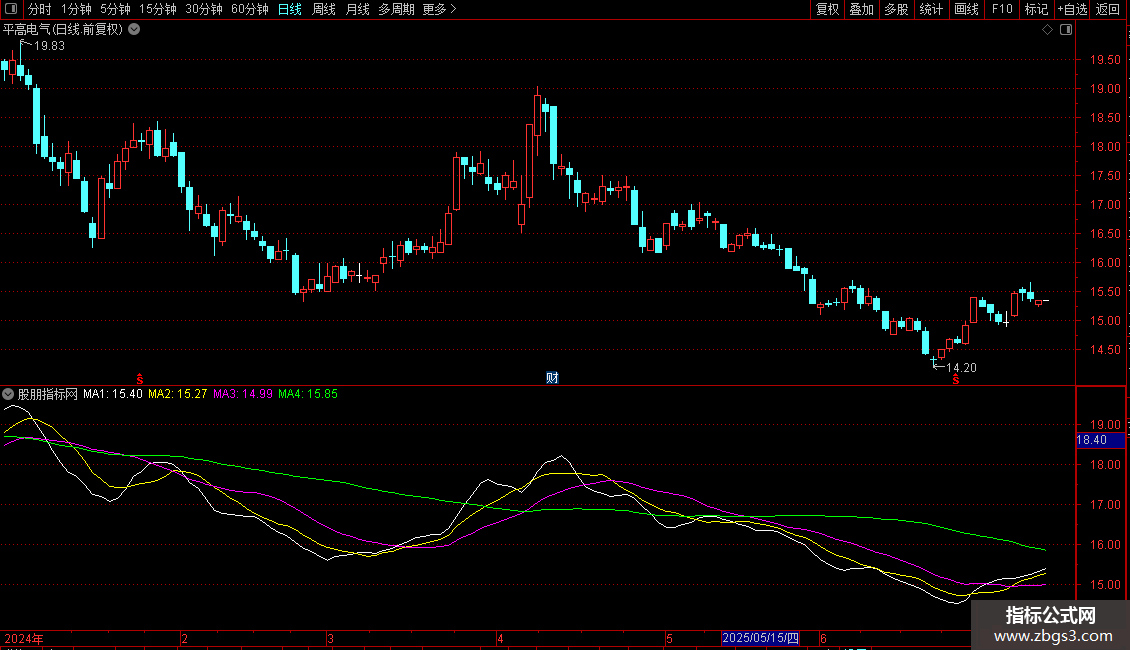This screenshot has height=650, width=1130.
Task: Click the MA4: 15.85 label
Action: 308,394
